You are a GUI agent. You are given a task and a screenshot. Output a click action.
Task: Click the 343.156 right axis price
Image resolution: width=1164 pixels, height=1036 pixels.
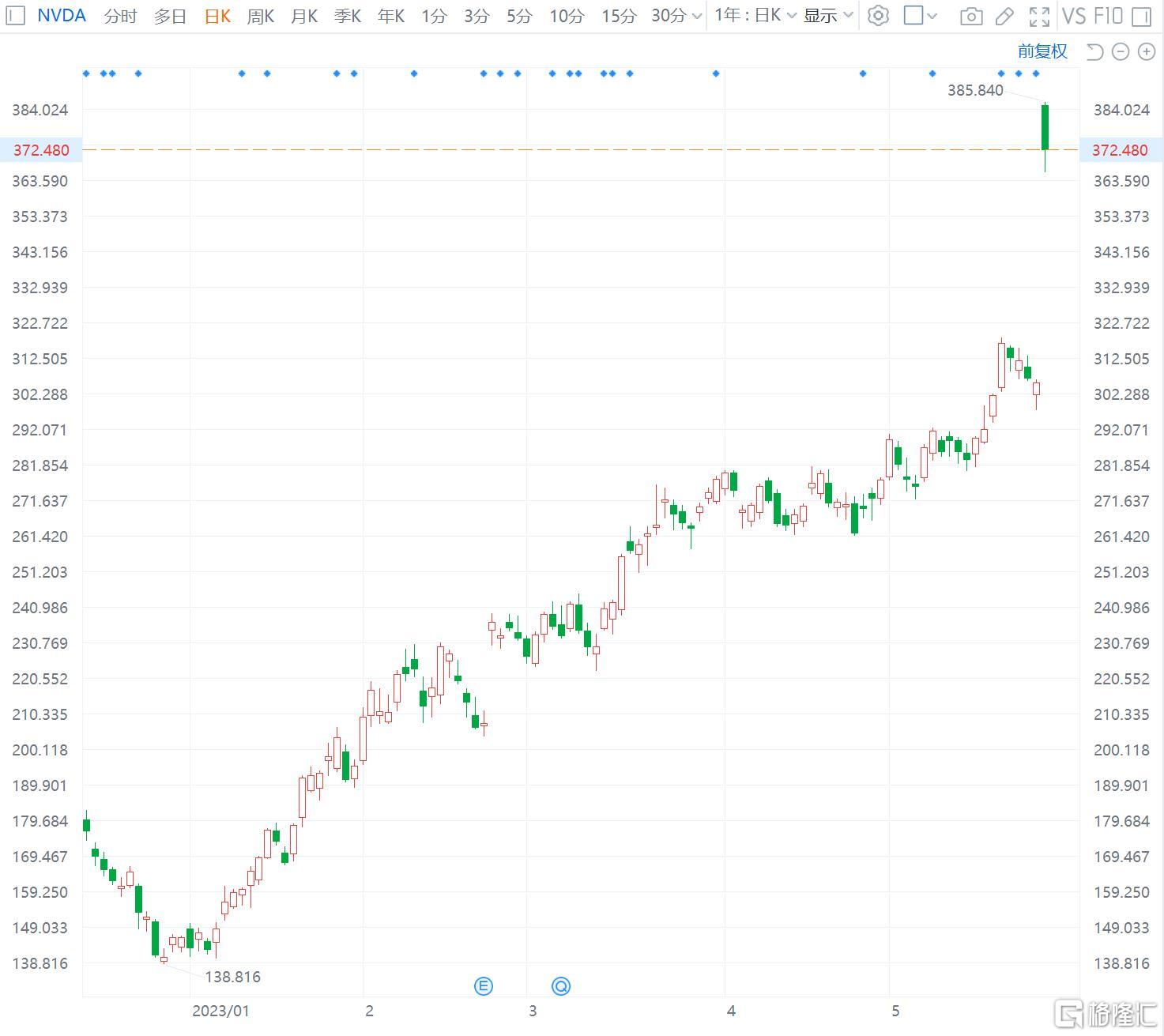click(1121, 252)
